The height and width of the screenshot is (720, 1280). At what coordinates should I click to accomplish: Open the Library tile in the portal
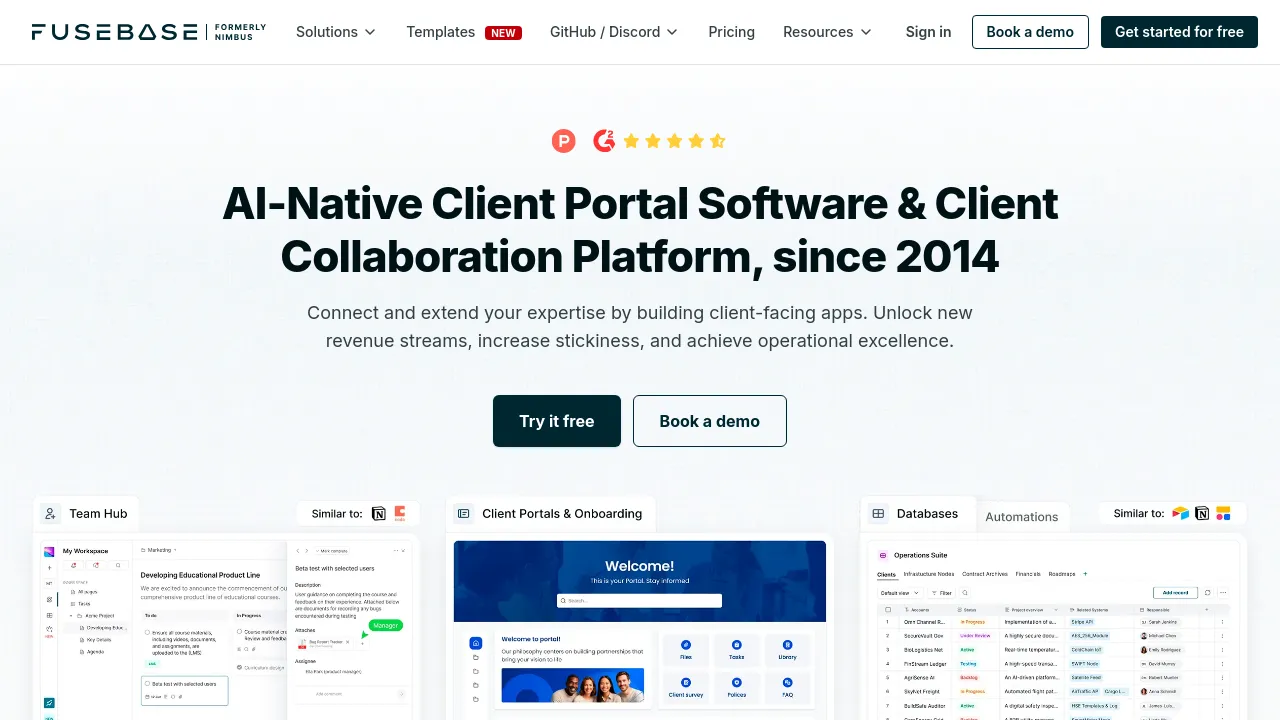(788, 650)
